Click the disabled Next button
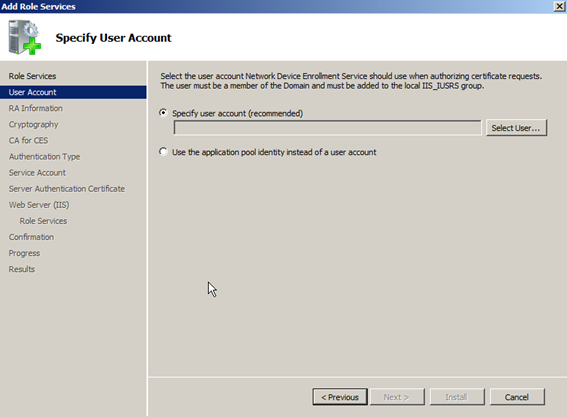Screen dimensions: 567x417 pos(397,397)
